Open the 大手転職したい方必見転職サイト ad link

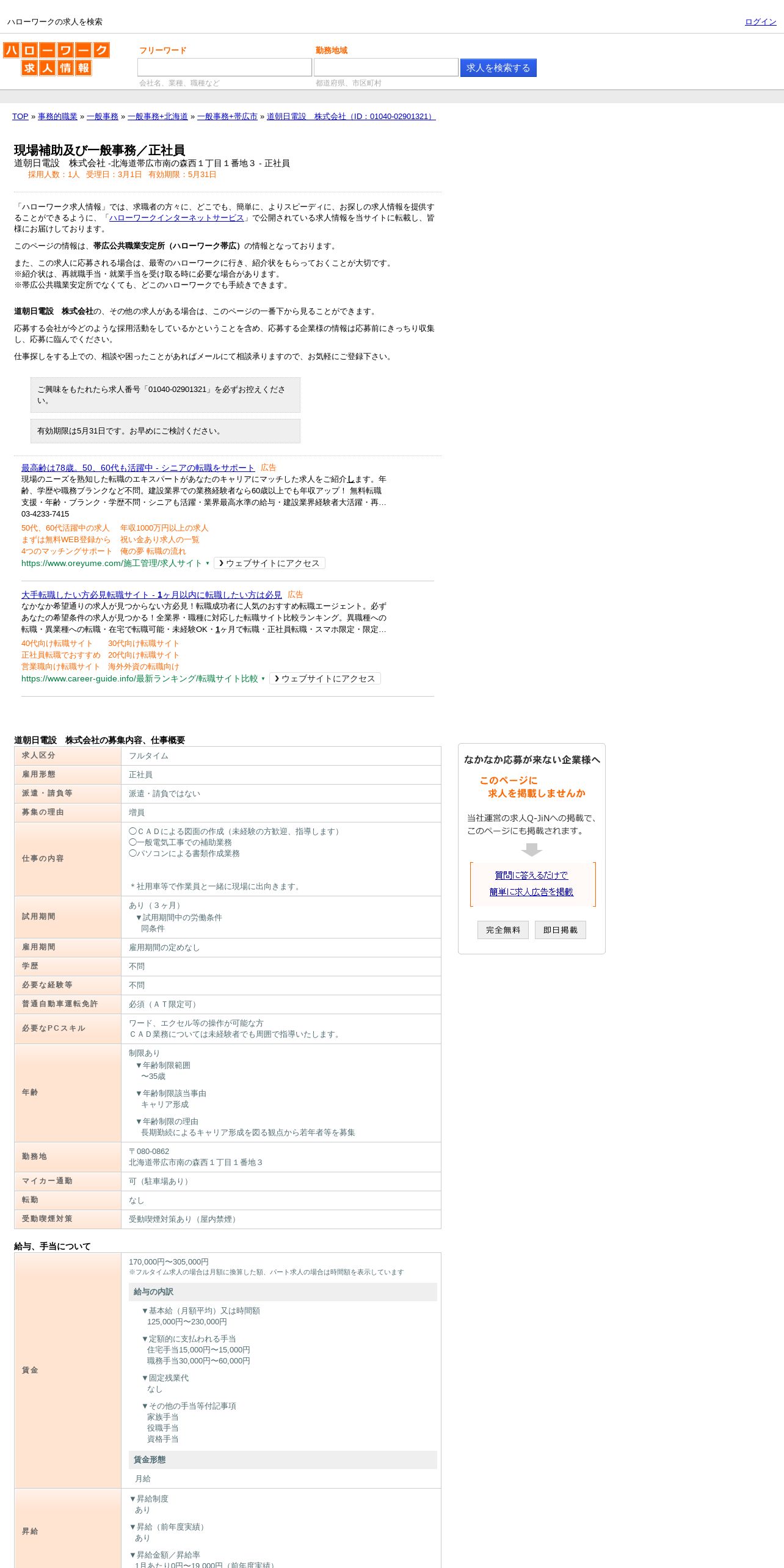click(x=151, y=595)
